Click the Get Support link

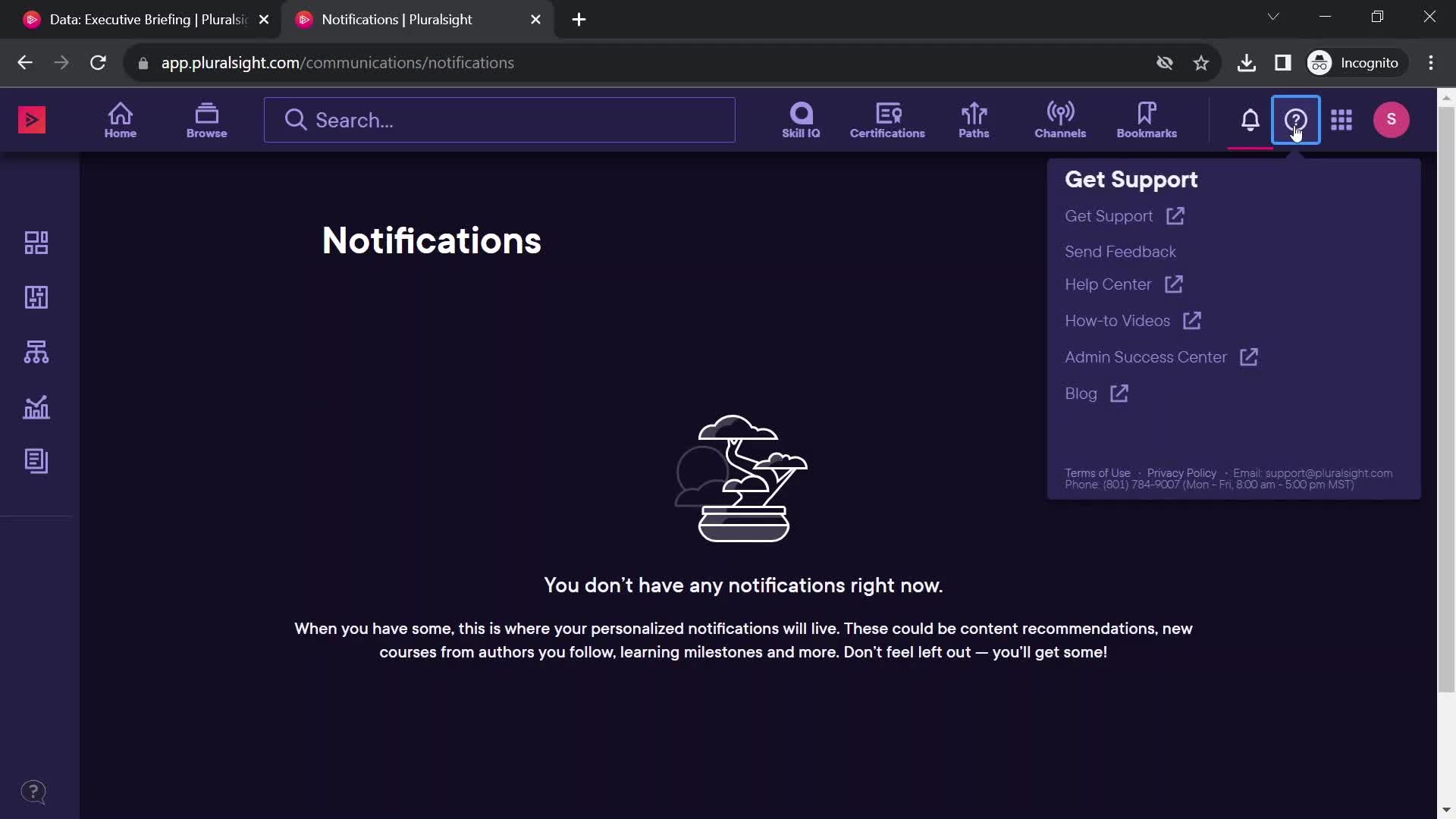tap(1108, 215)
